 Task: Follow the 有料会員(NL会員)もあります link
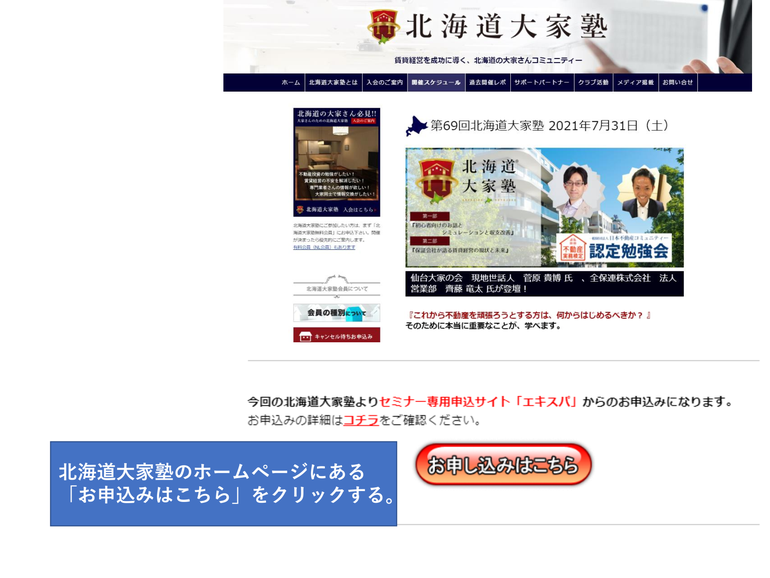coord(324,248)
